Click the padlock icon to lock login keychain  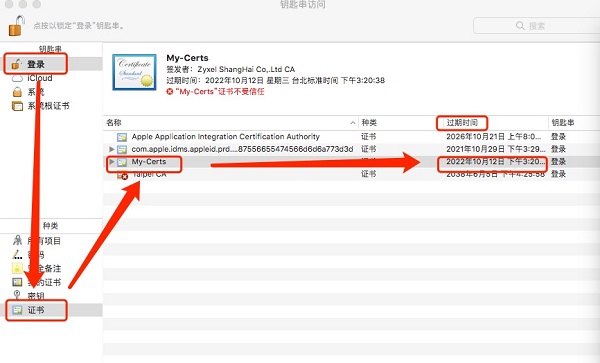[17, 26]
